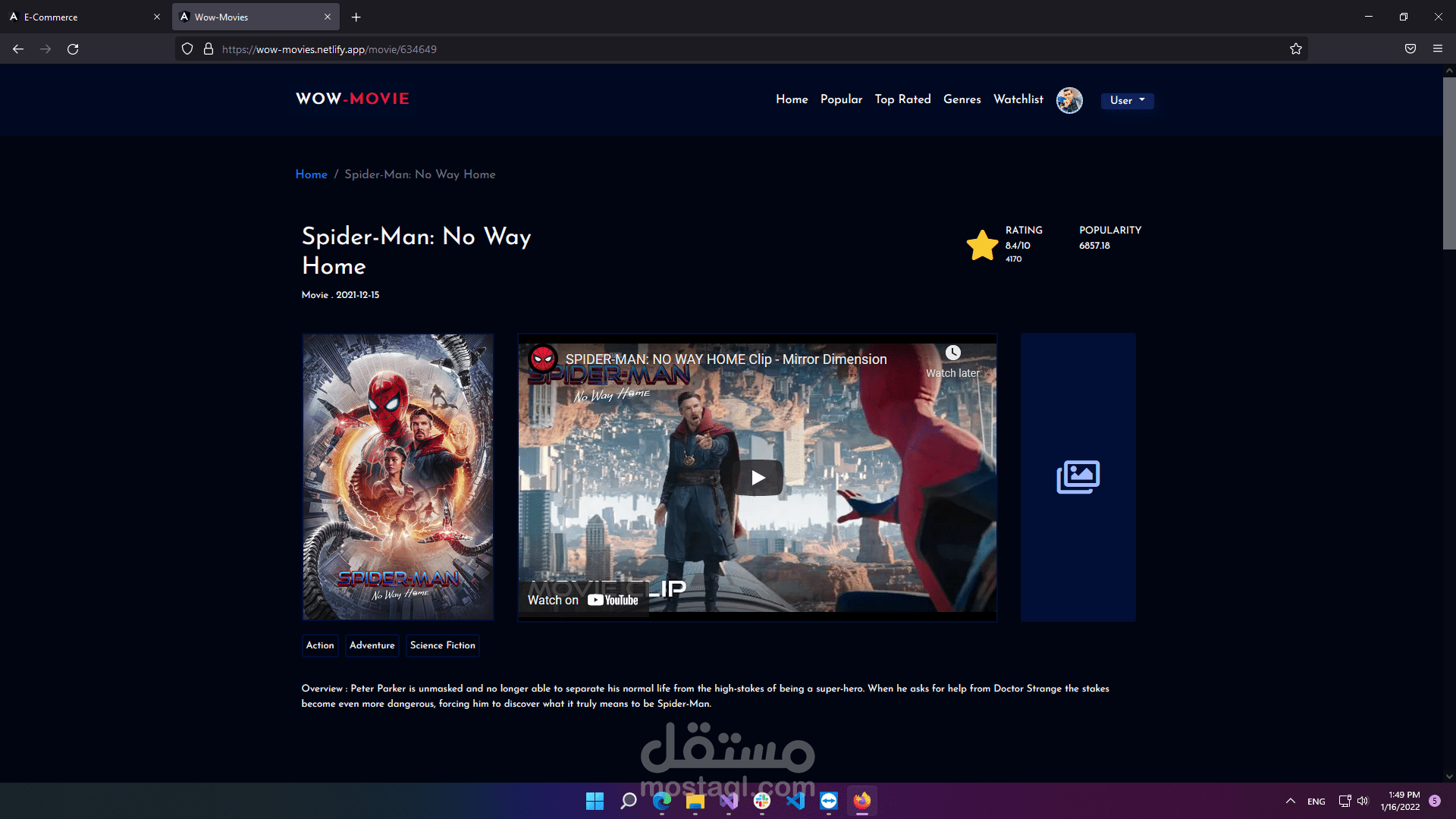Image resolution: width=1456 pixels, height=819 pixels.
Task: Open a new browser tab
Action: click(356, 17)
